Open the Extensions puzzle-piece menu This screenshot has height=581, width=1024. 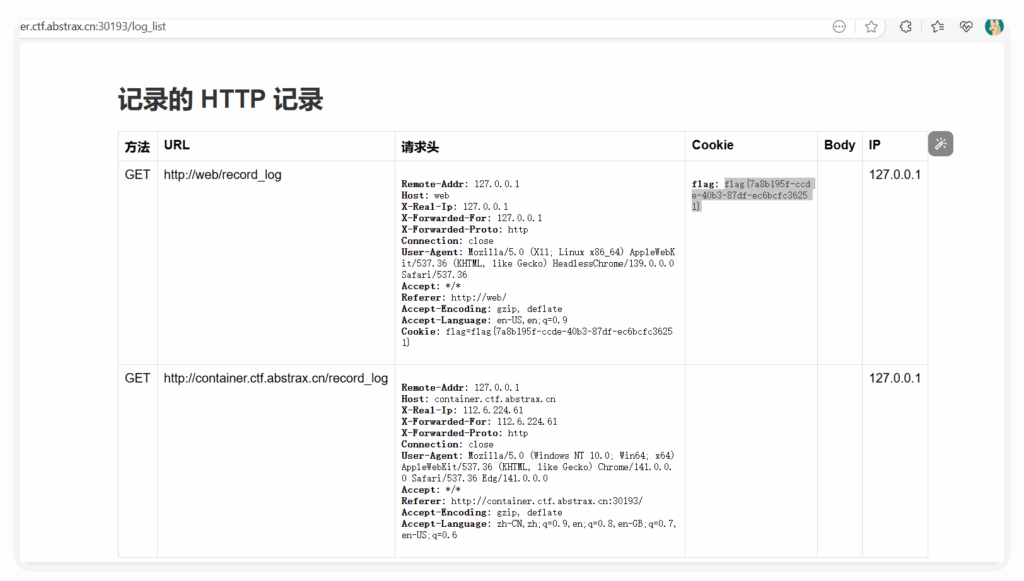(905, 27)
